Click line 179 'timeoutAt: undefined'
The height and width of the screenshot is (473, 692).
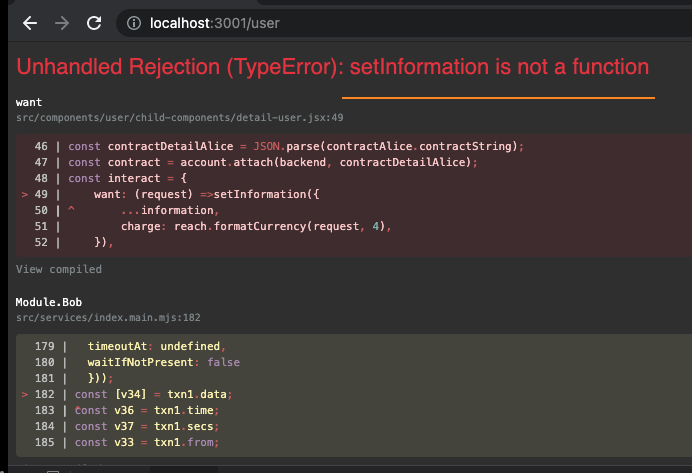point(130,346)
